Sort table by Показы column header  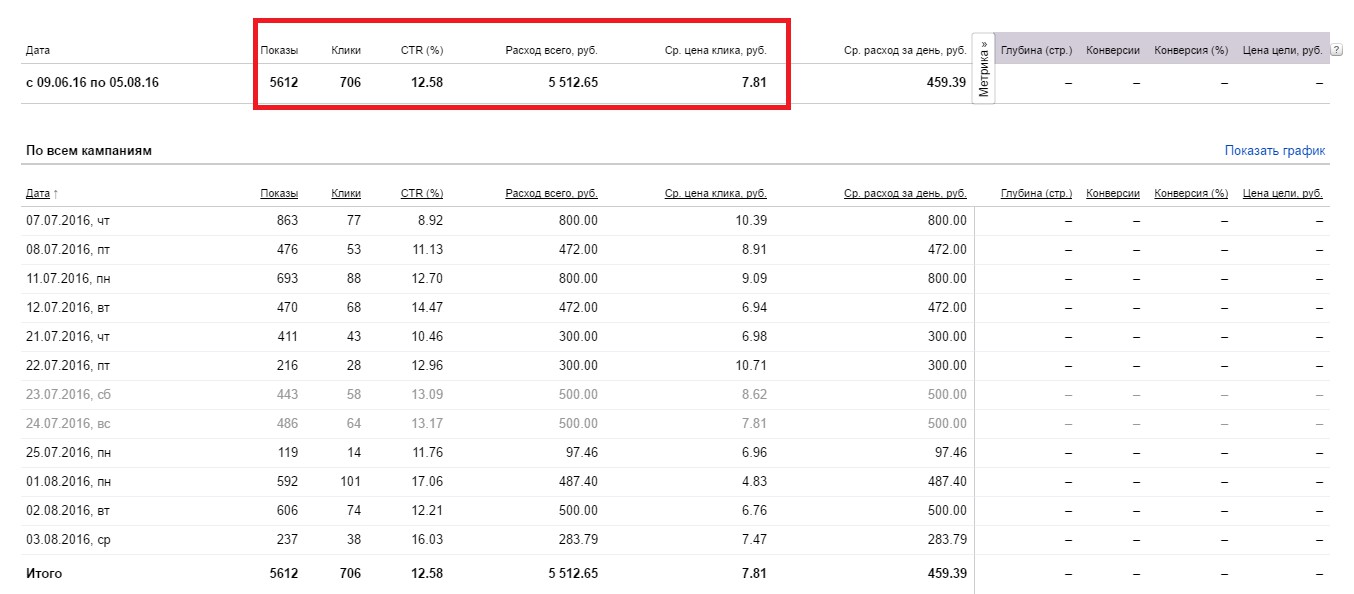279,193
